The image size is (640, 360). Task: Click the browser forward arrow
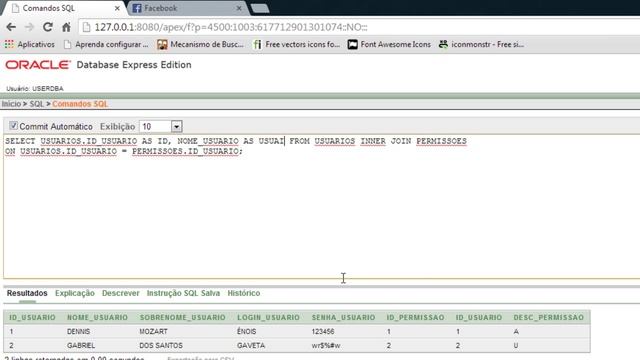pyautogui.click(x=29, y=27)
